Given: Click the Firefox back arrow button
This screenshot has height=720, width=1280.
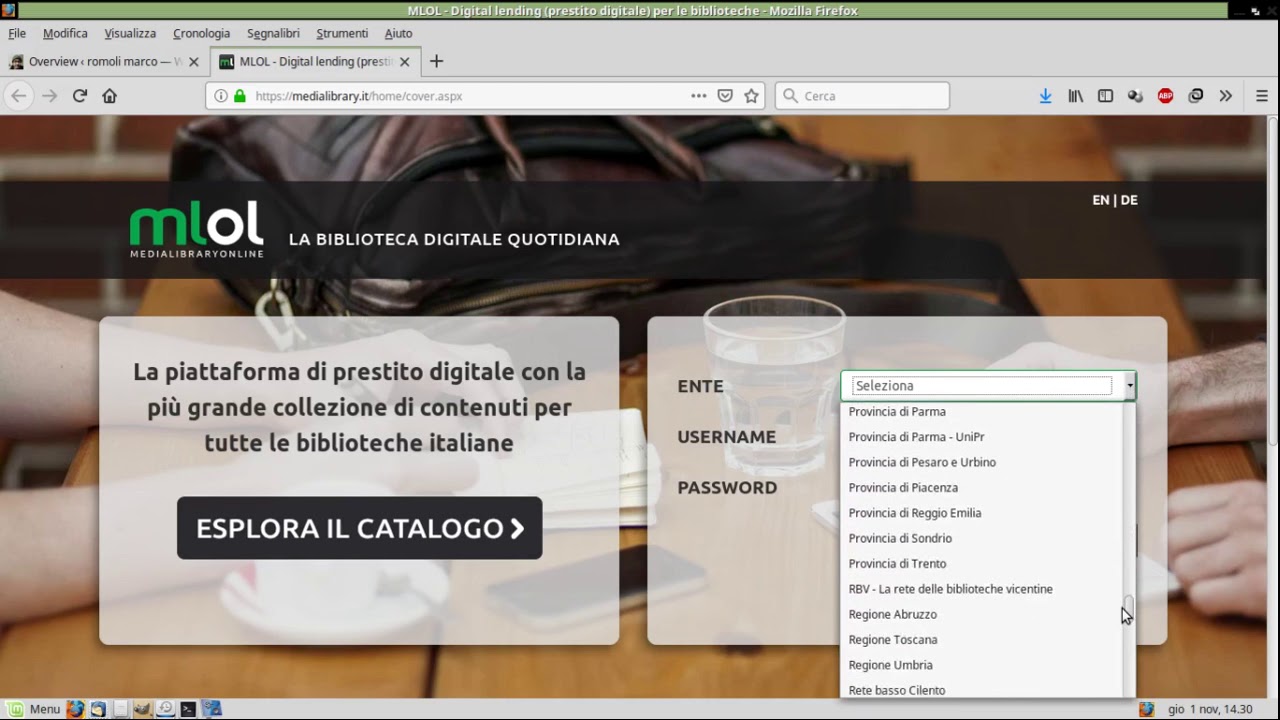Looking at the screenshot, I should 19,96.
